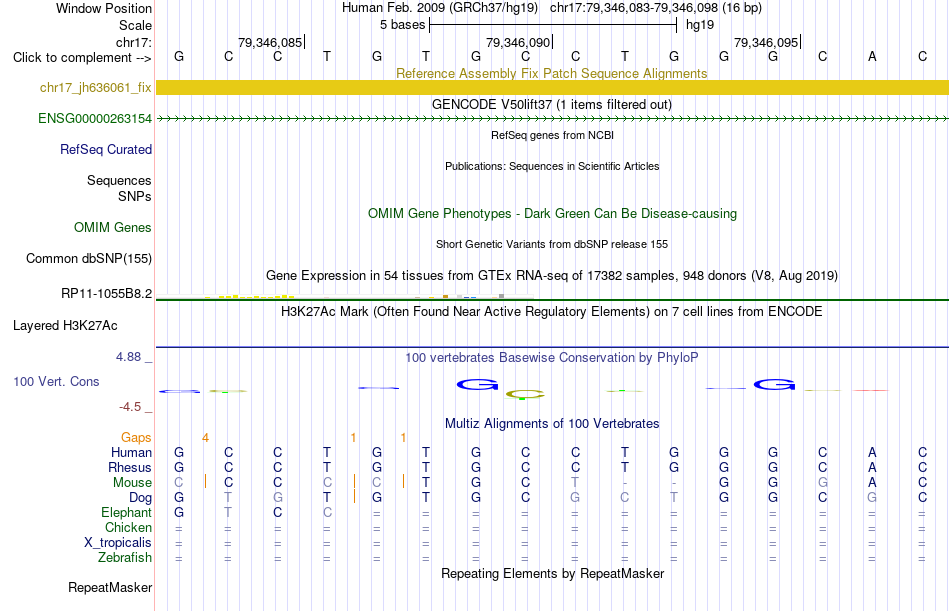Open the ENSG00000263154 gene label

[x=95, y=118]
